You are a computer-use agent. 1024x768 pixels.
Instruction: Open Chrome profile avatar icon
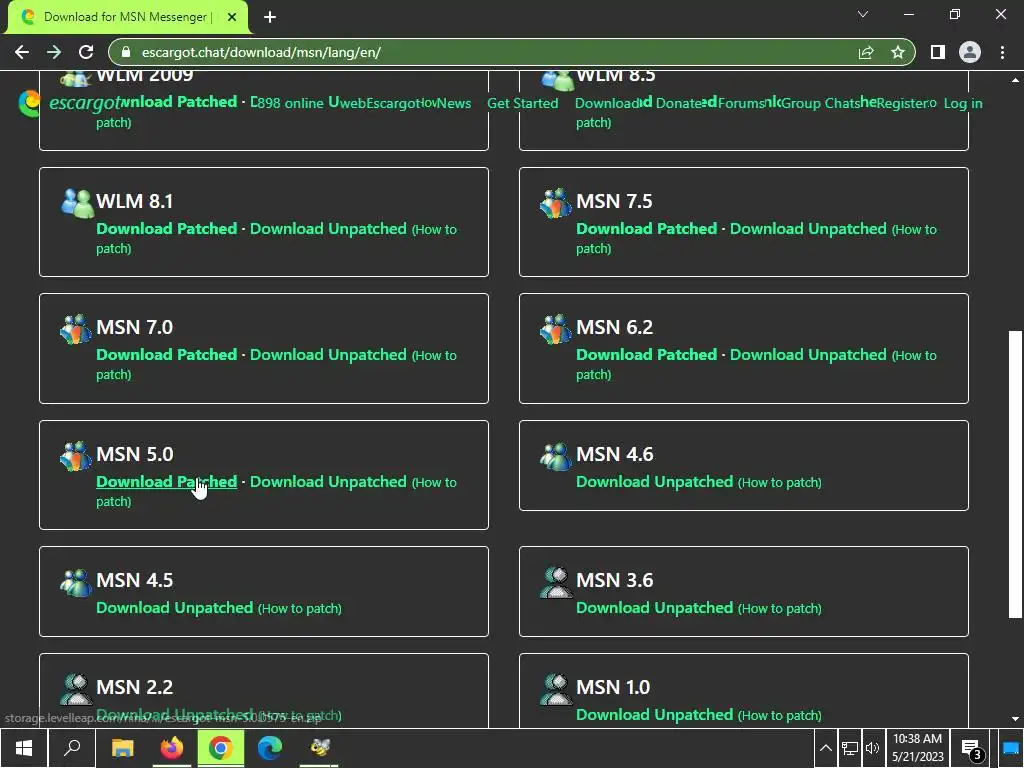click(x=970, y=52)
